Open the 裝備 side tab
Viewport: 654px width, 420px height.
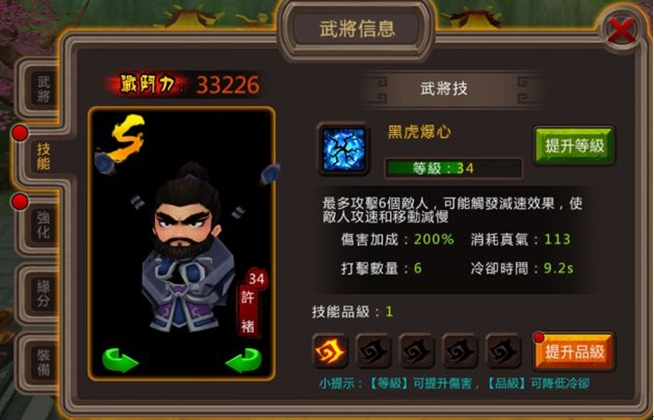coord(43,362)
